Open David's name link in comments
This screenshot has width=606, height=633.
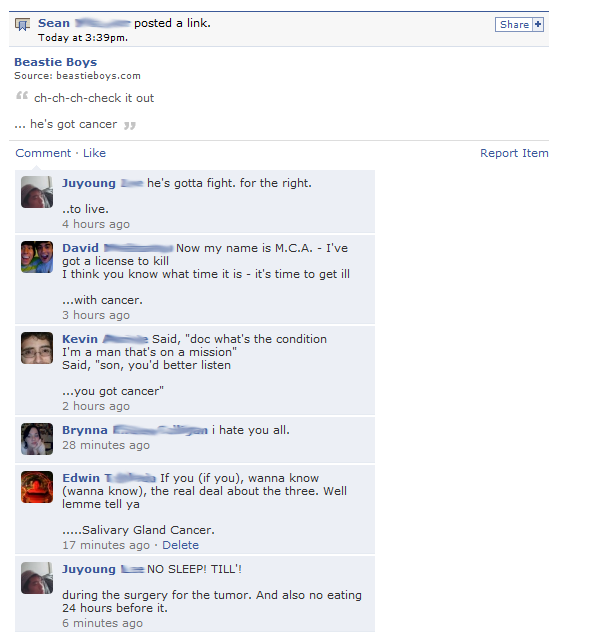coord(117,248)
